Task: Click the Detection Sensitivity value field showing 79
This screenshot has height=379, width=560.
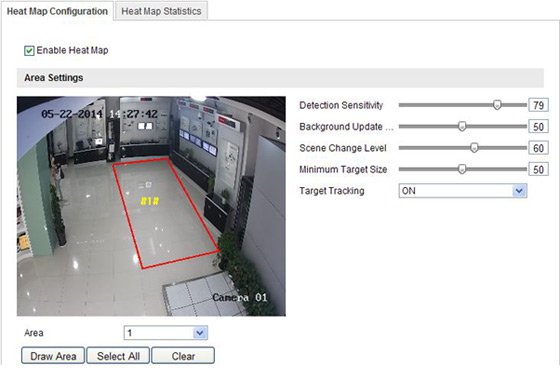Action: coord(538,105)
